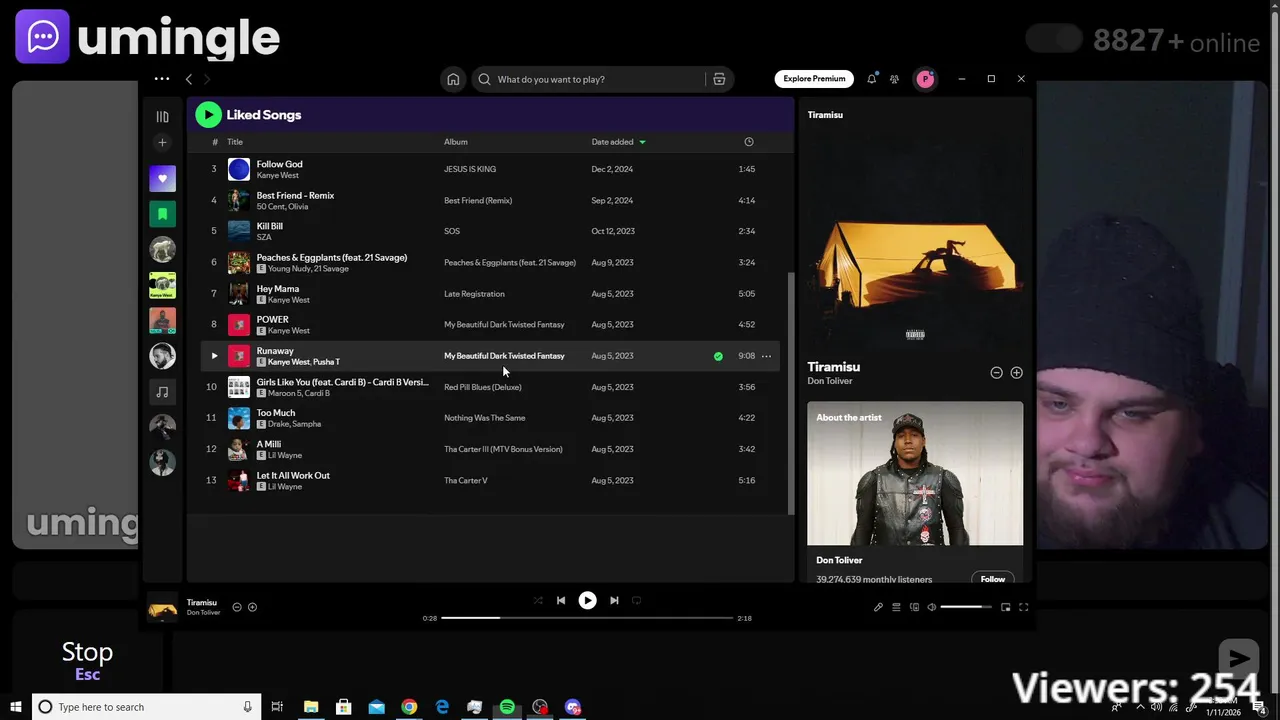Open the Spotify home page
The image size is (1280, 720).
[453, 79]
